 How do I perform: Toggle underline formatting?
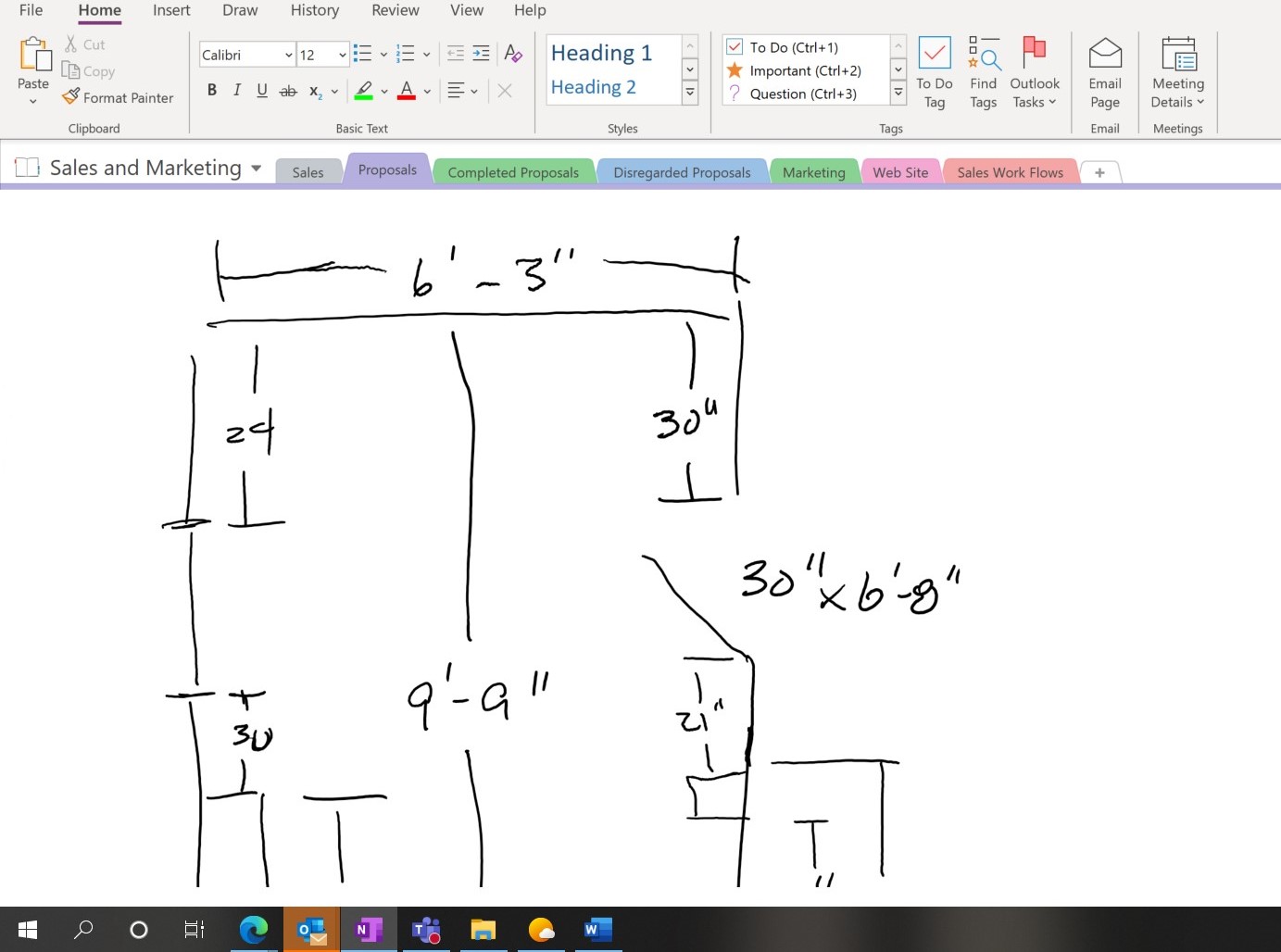point(262,90)
